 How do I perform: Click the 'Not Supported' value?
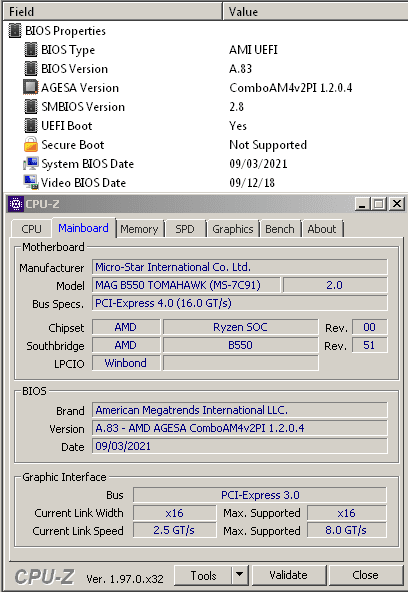(x=268, y=145)
